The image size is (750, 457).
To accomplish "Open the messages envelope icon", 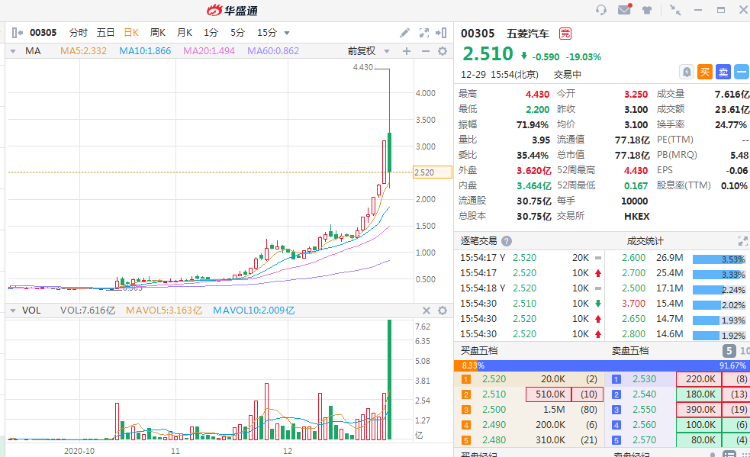I will point(624,9).
